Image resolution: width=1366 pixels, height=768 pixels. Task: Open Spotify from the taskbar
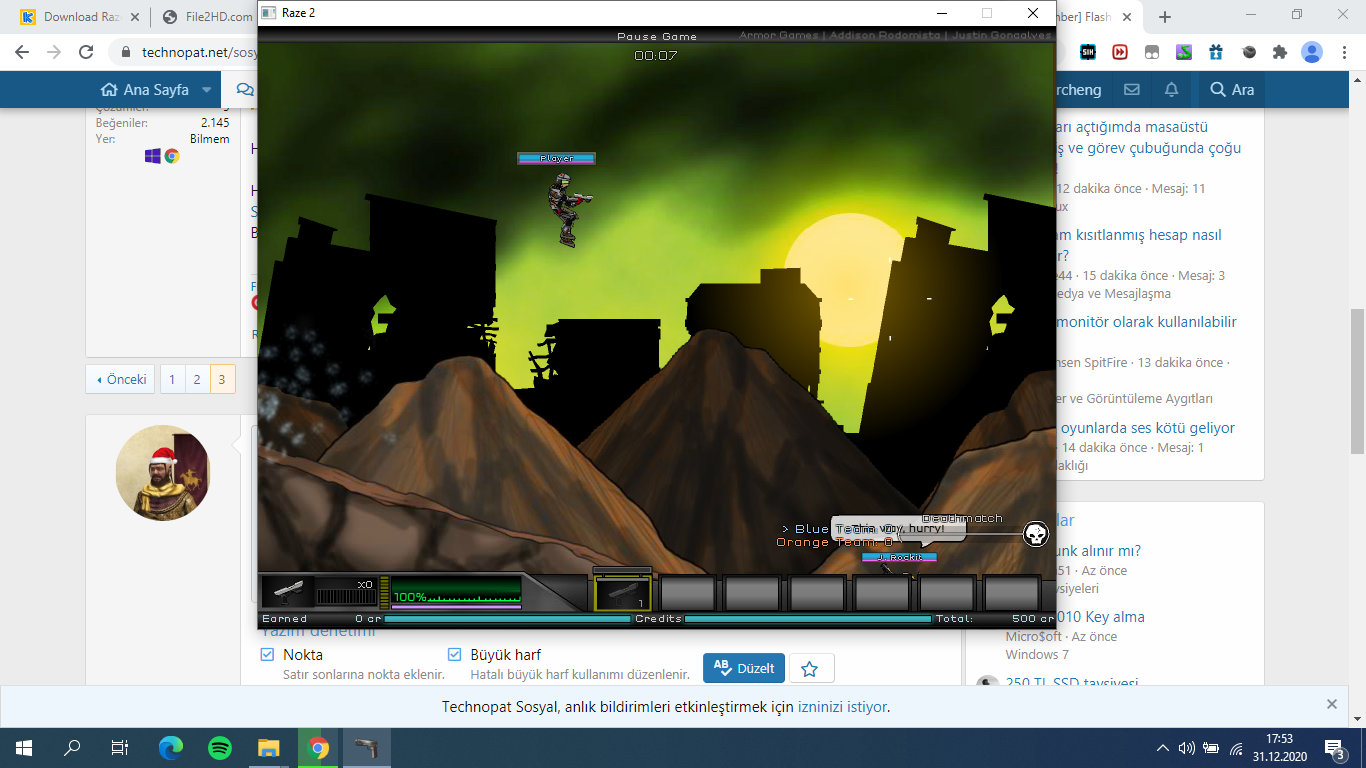click(x=220, y=747)
